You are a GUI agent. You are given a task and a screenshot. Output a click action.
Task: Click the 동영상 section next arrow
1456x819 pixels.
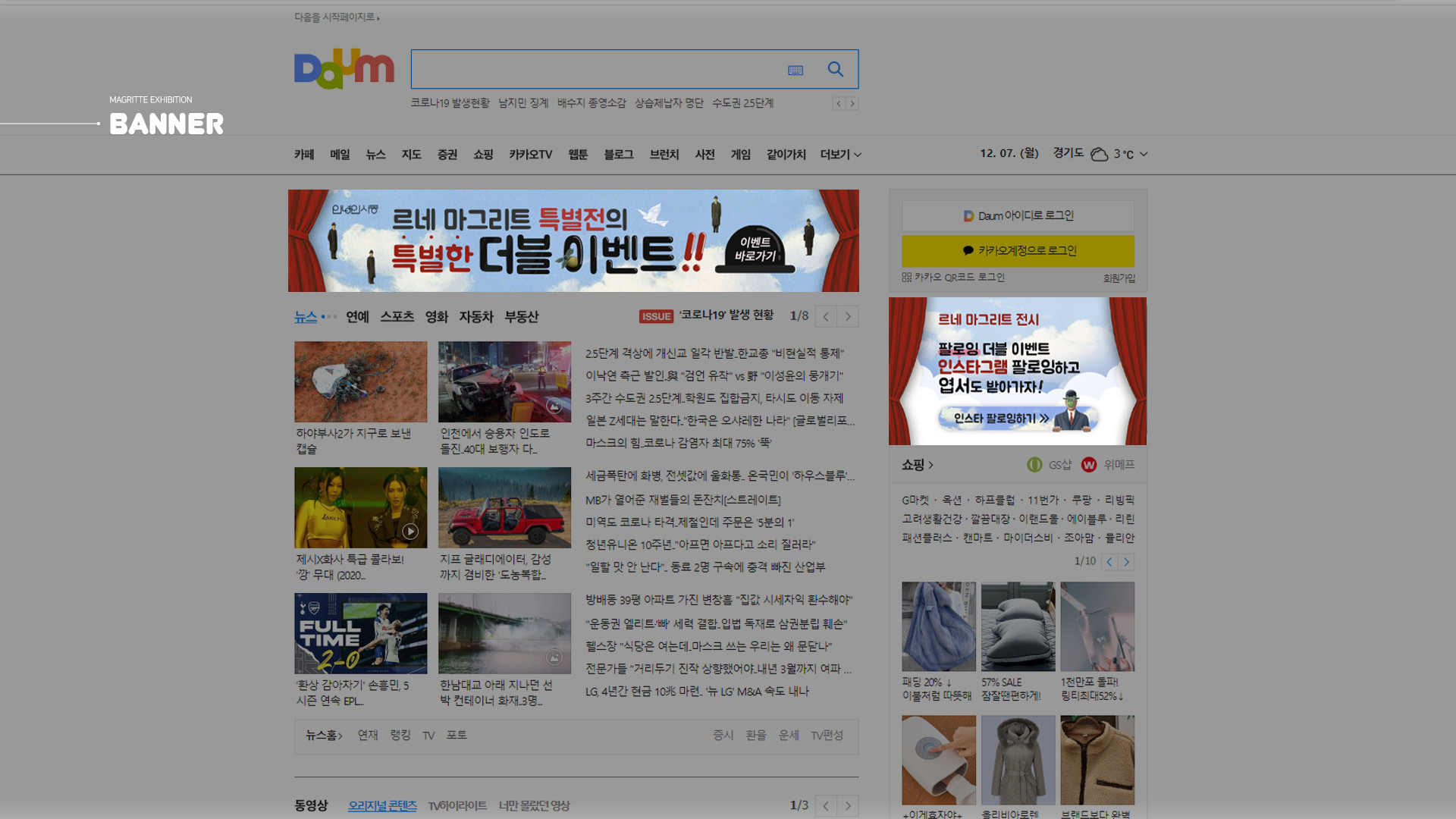coord(848,806)
